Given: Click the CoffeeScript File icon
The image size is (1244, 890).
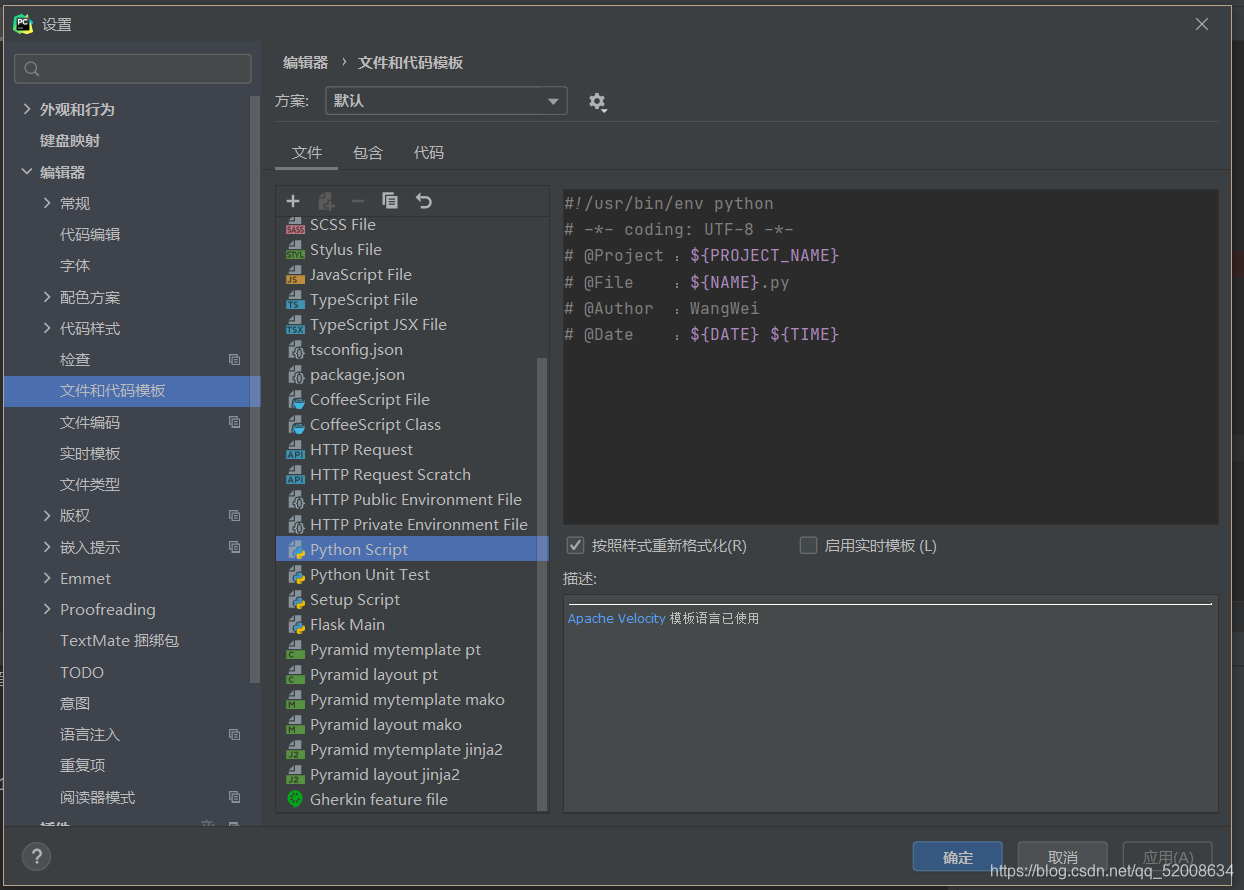Looking at the screenshot, I should [295, 400].
